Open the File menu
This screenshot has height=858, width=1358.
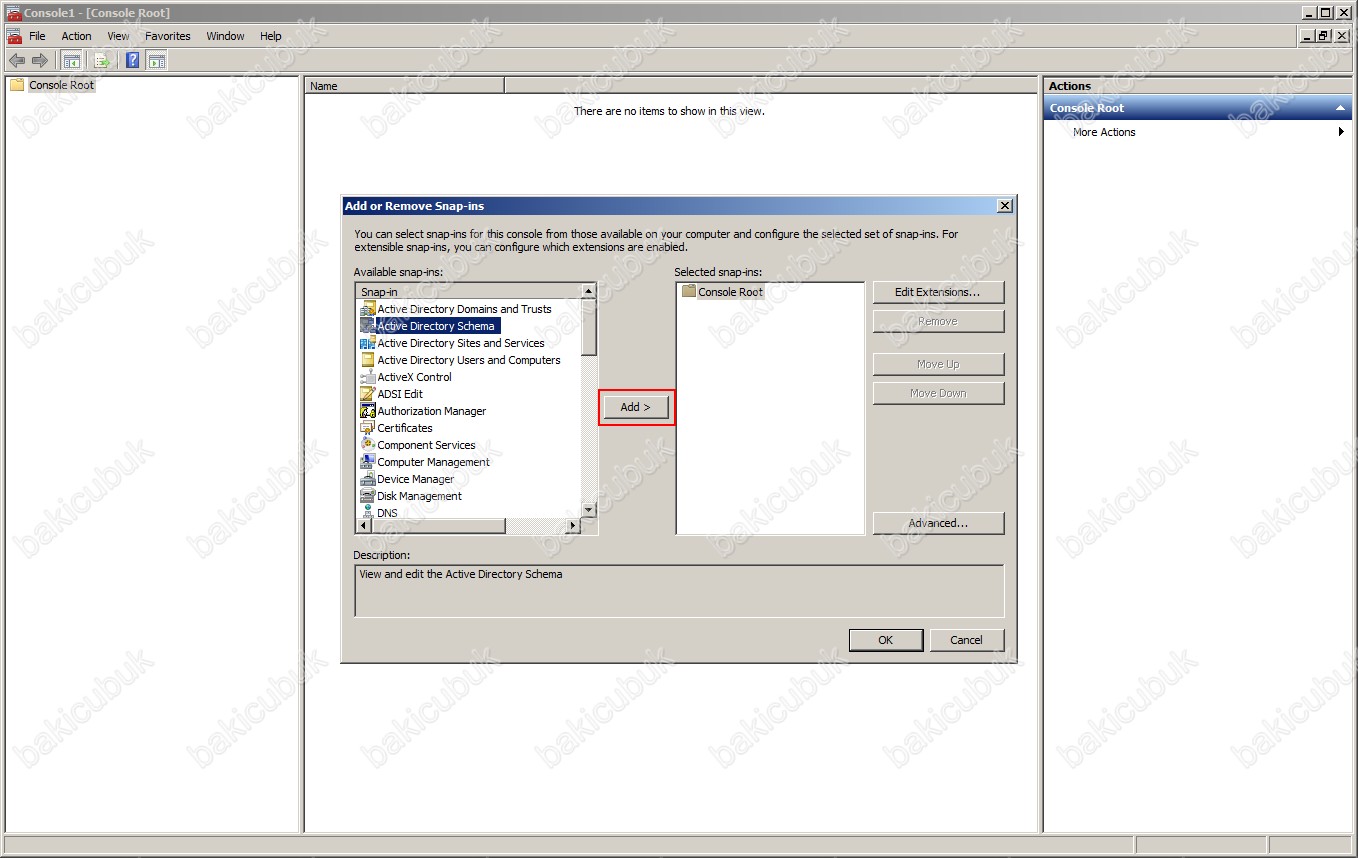(37, 36)
